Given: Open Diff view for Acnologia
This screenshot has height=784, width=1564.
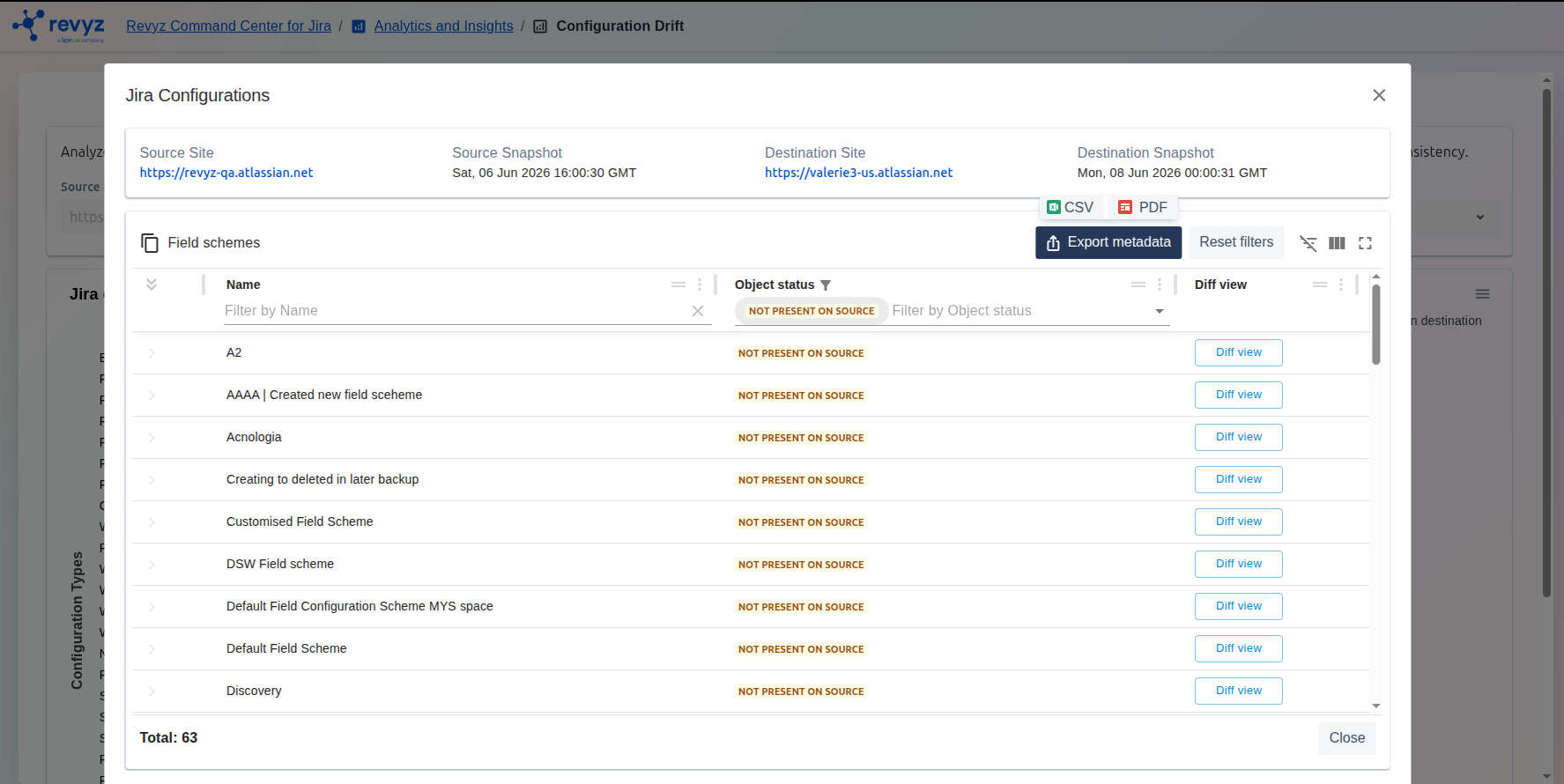Looking at the screenshot, I should tap(1238, 437).
